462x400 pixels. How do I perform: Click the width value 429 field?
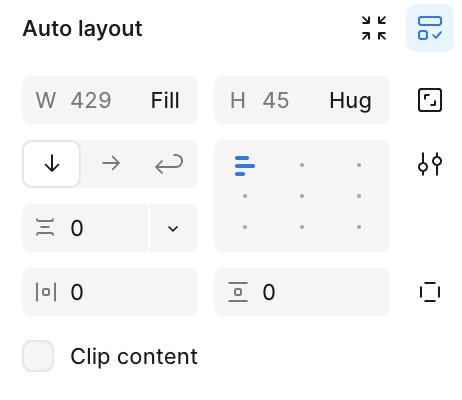click(x=91, y=100)
